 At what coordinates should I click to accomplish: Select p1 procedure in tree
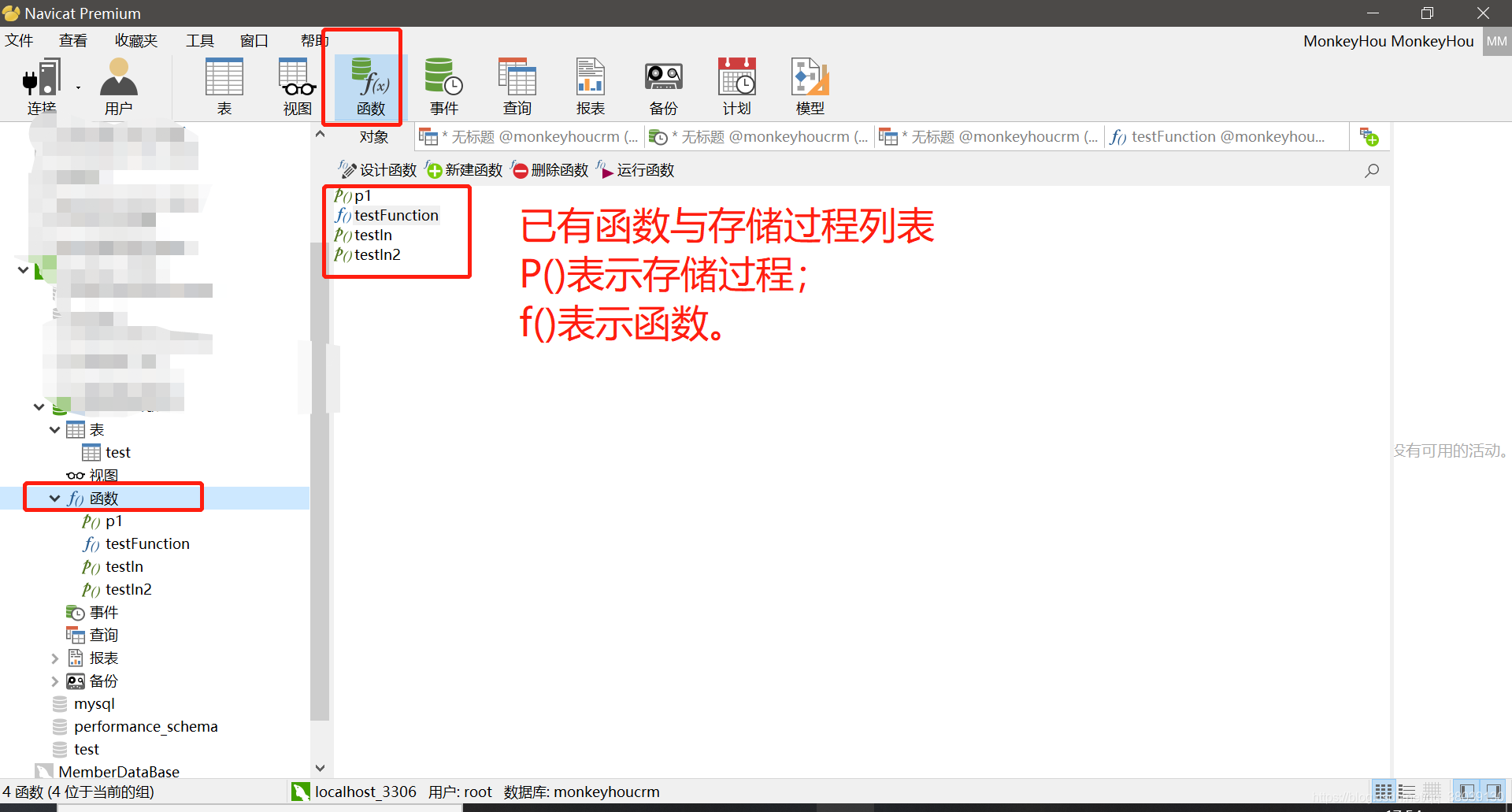pyautogui.click(x=102, y=521)
